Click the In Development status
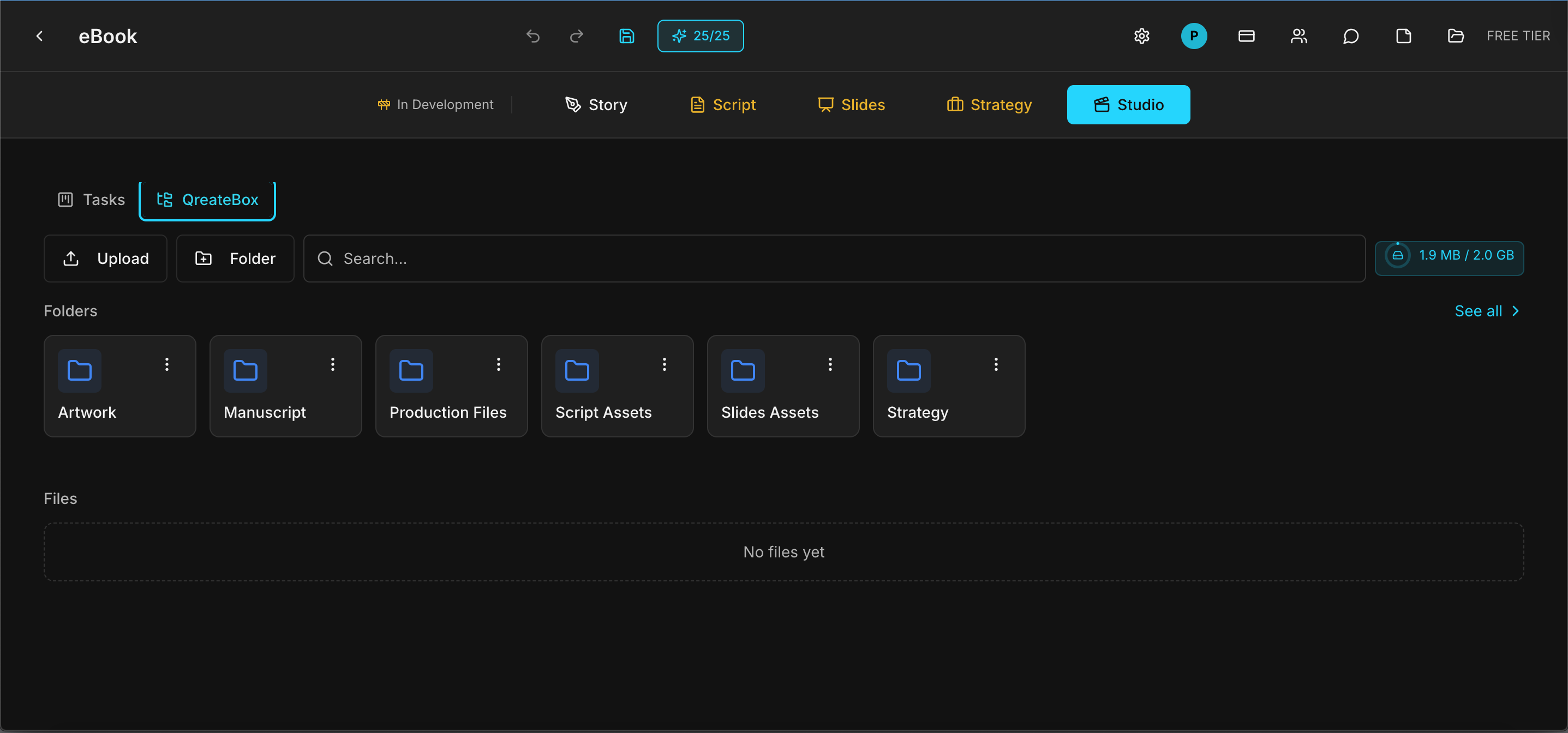The height and width of the screenshot is (733, 1568). 435,104
